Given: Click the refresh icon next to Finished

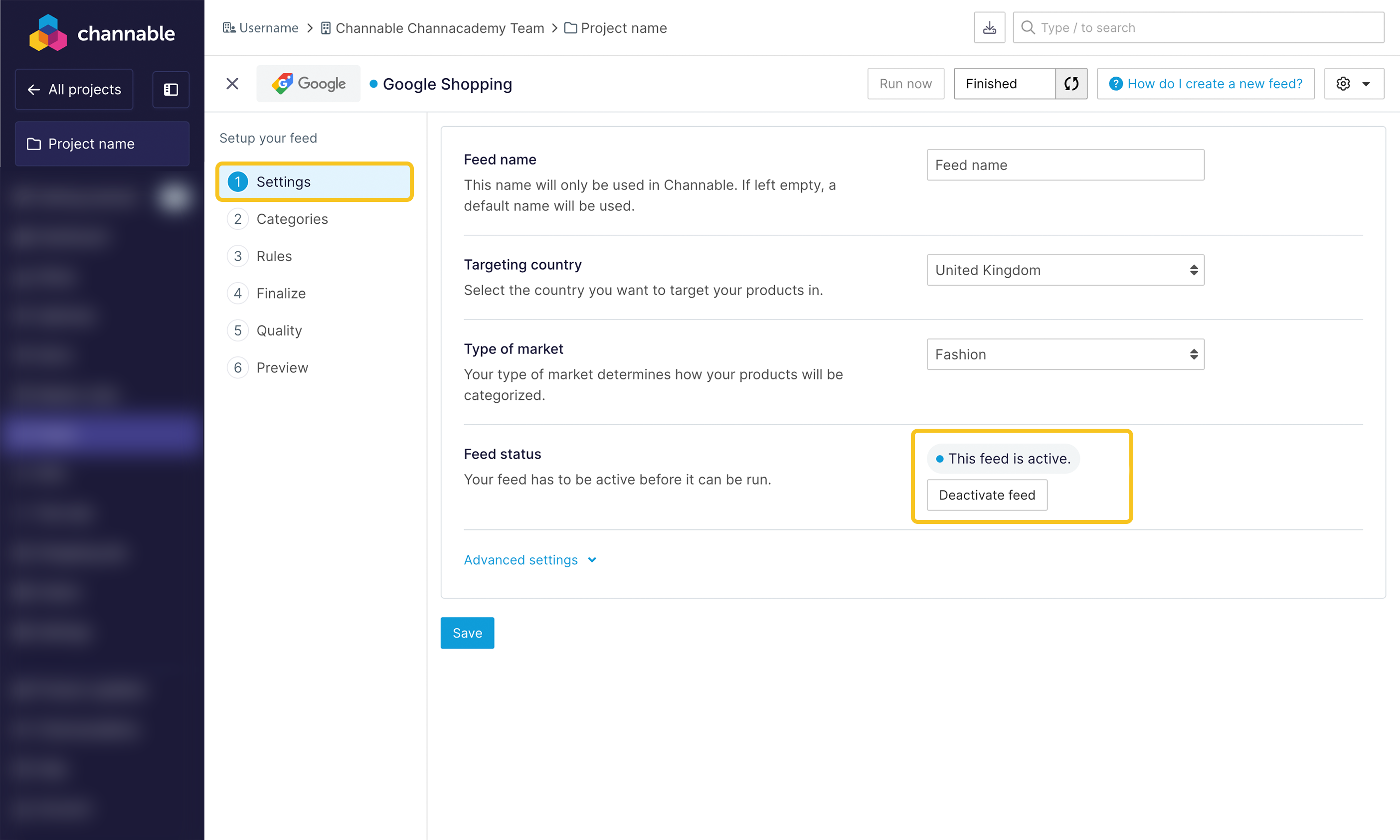Looking at the screenshot, I should (x=1071, y=84).
